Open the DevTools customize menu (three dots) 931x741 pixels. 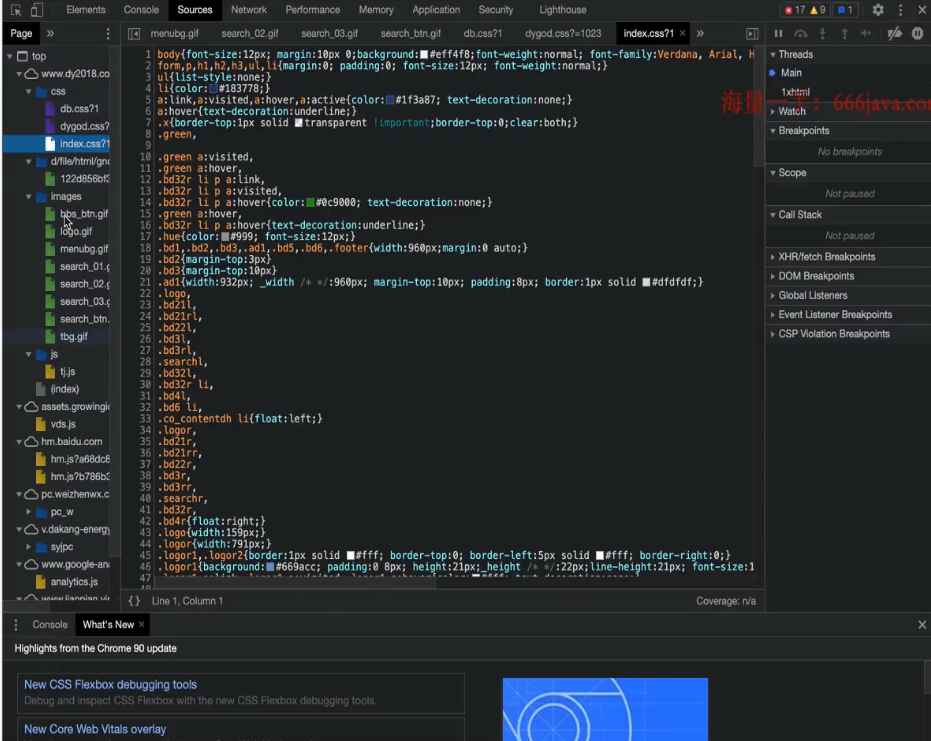click(901, 10)
